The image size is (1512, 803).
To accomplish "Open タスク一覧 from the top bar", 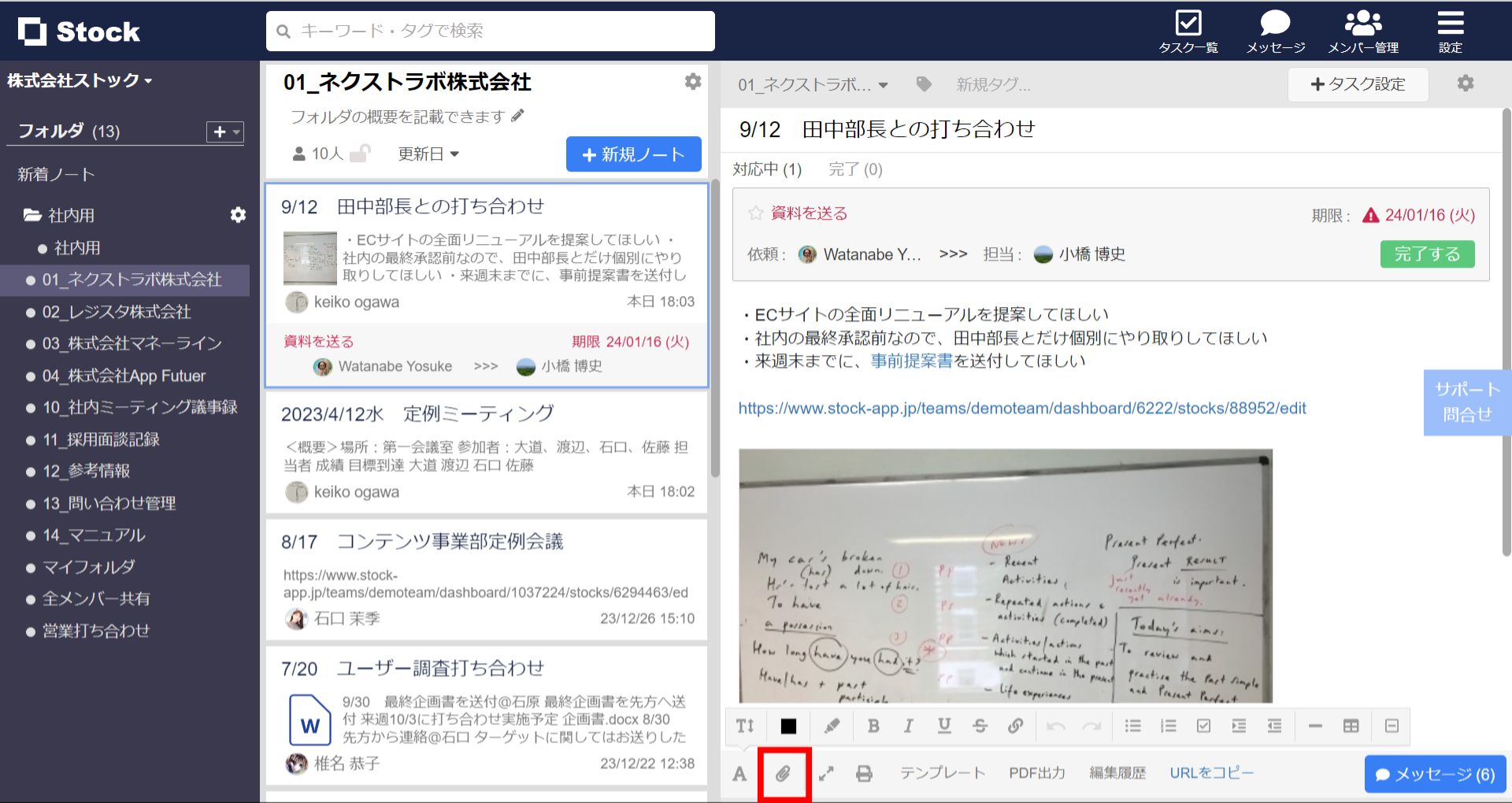I will tap(1188, 30).
